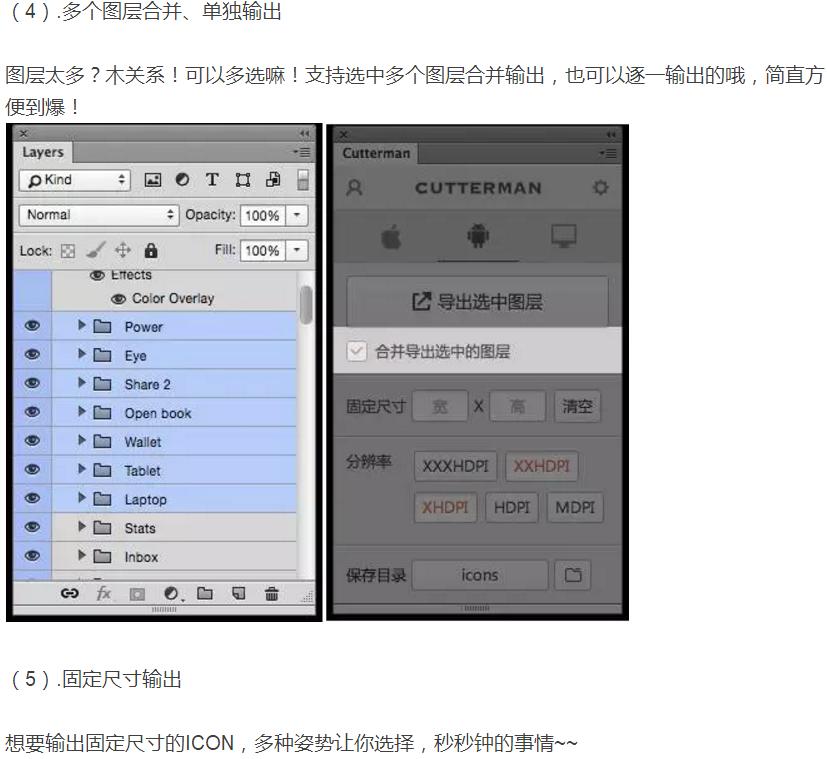Click the new adjustment layer icon
The height and width of the screenshot is (759, 827).
pos(170,594)
